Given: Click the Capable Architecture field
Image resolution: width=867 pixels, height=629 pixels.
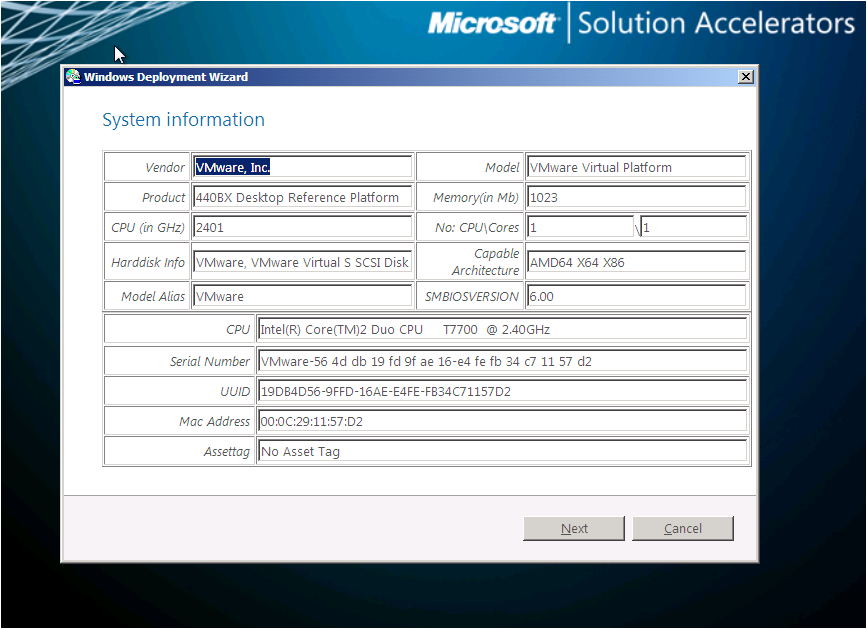Looking at the screenshot, I should coord(636,263).
